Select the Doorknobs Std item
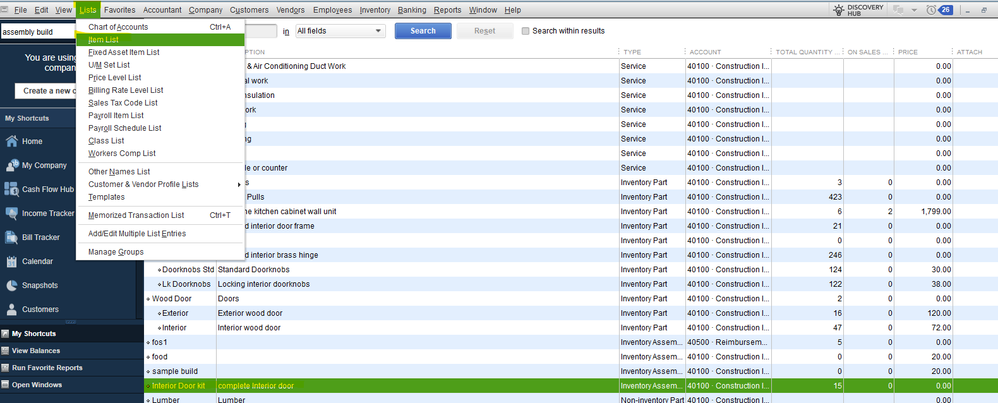 (x=188, y=270)
